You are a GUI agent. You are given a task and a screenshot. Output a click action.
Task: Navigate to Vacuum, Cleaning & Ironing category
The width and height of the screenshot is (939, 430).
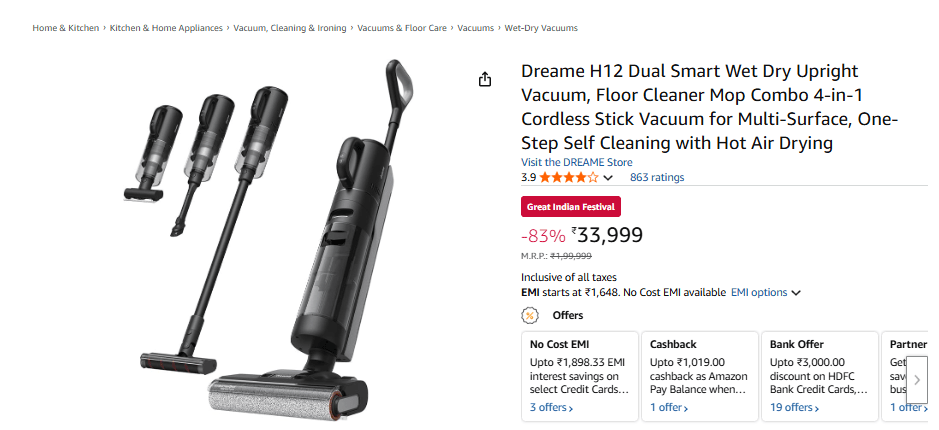290,28
